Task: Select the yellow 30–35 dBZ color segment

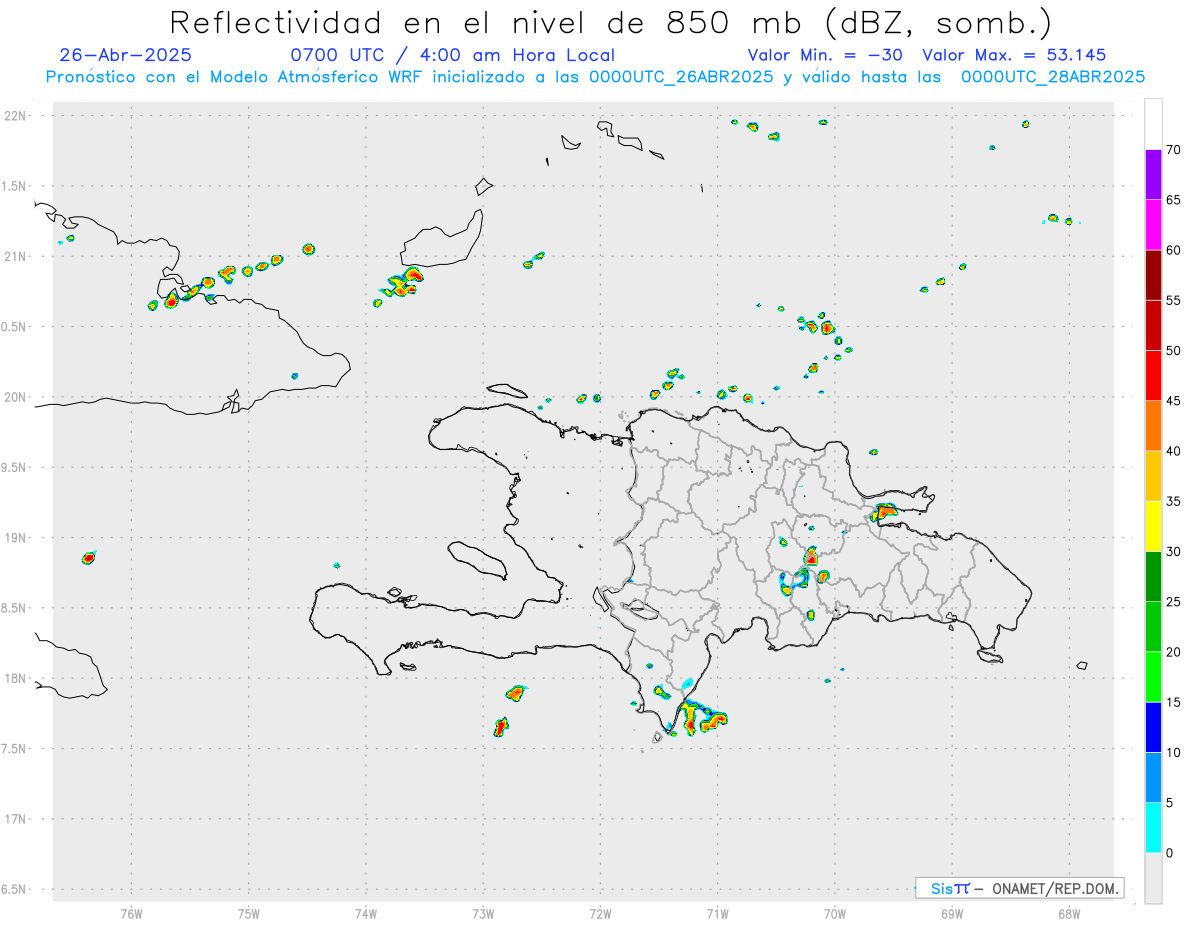Action: coord(1153,526)
